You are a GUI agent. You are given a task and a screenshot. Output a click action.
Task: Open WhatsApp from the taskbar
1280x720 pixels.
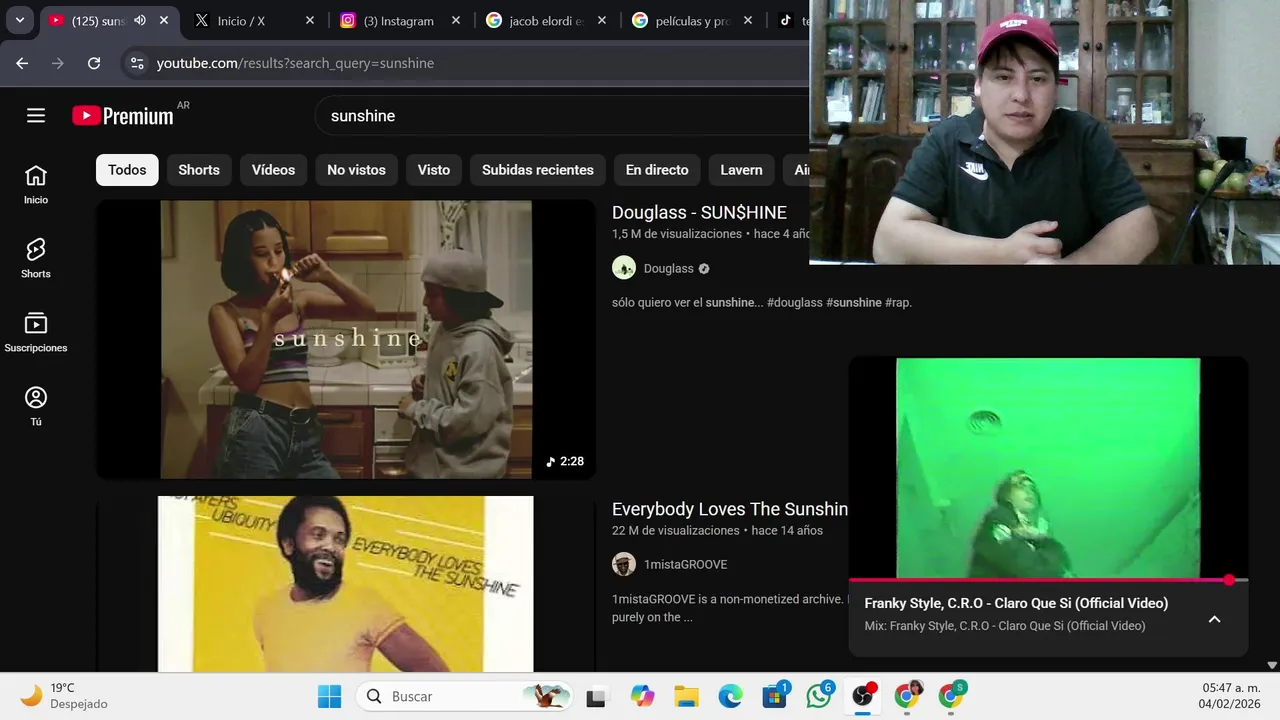(819, 697)
